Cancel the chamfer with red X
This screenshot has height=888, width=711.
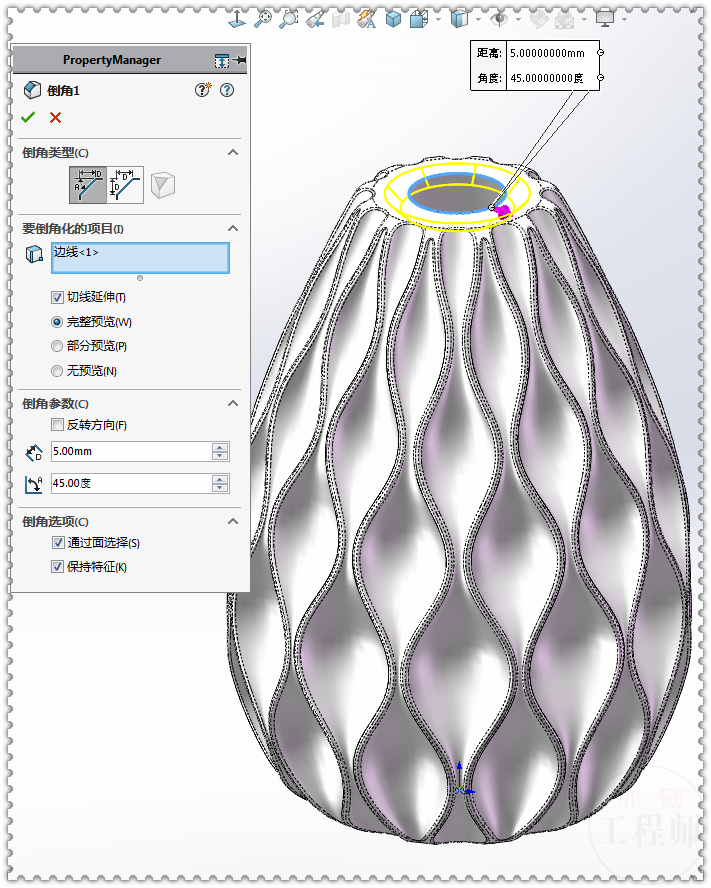(x=56, y=117)
